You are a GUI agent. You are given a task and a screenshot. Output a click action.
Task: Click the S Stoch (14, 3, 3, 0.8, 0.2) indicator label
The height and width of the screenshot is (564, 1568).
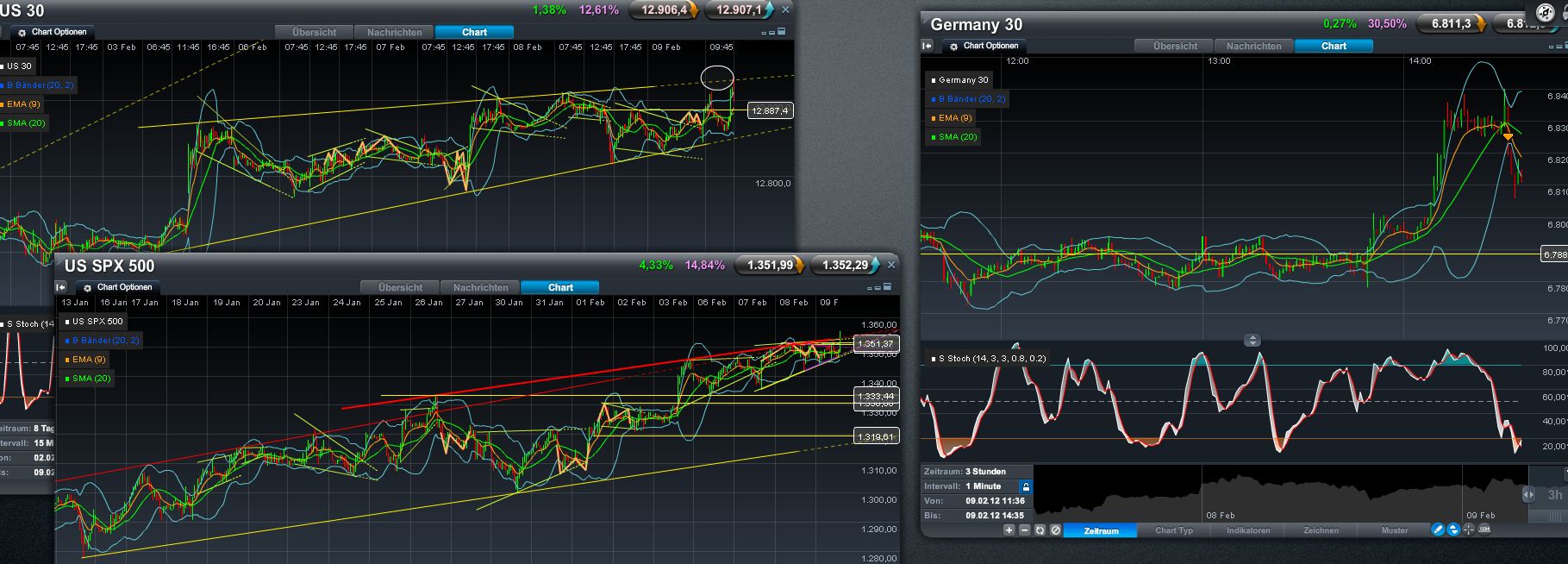tap(988, 358)
